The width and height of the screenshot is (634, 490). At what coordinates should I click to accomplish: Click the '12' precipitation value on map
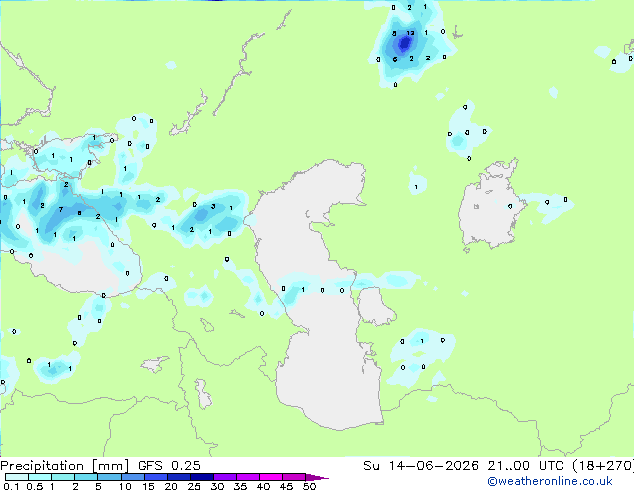click(410, 33)
